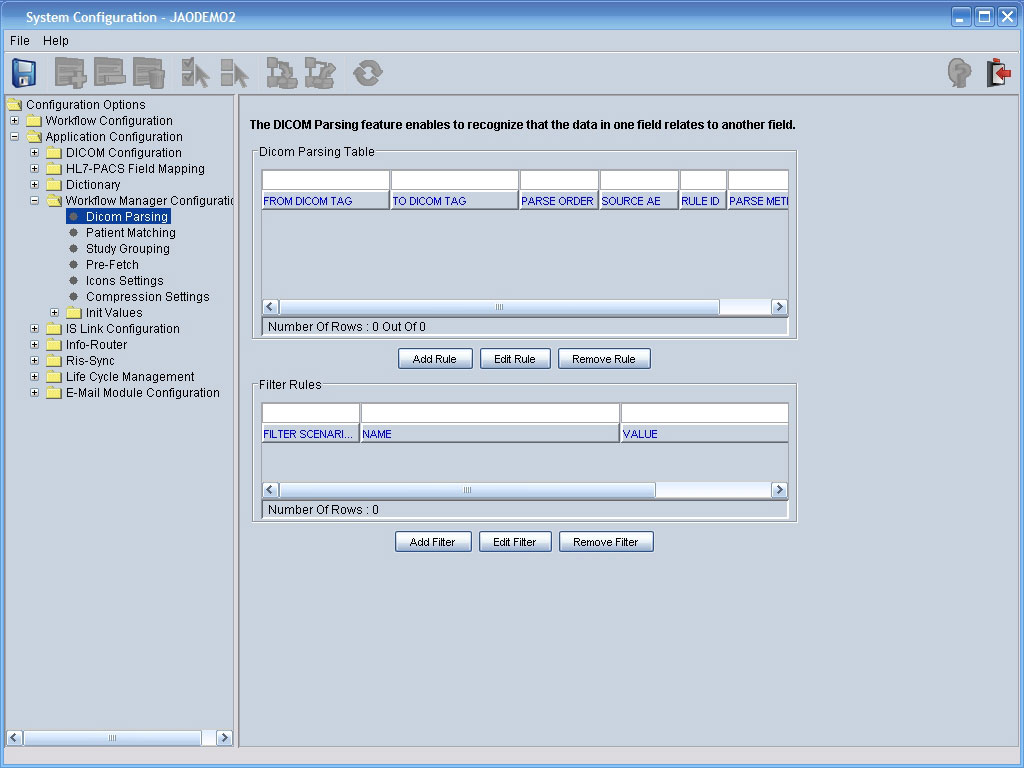Click the Select All checkmarks cursor icon
This screenshot has height=768, width=1024.
(195, 72)
